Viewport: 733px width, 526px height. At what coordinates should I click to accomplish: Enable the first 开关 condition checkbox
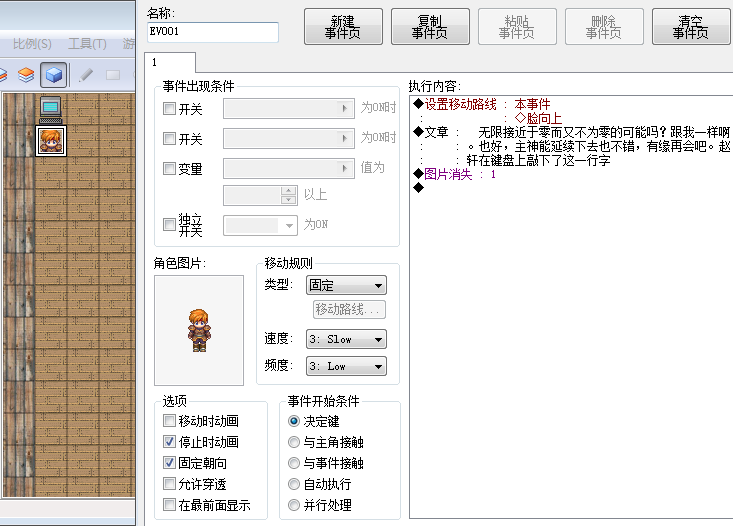point(169,109)
